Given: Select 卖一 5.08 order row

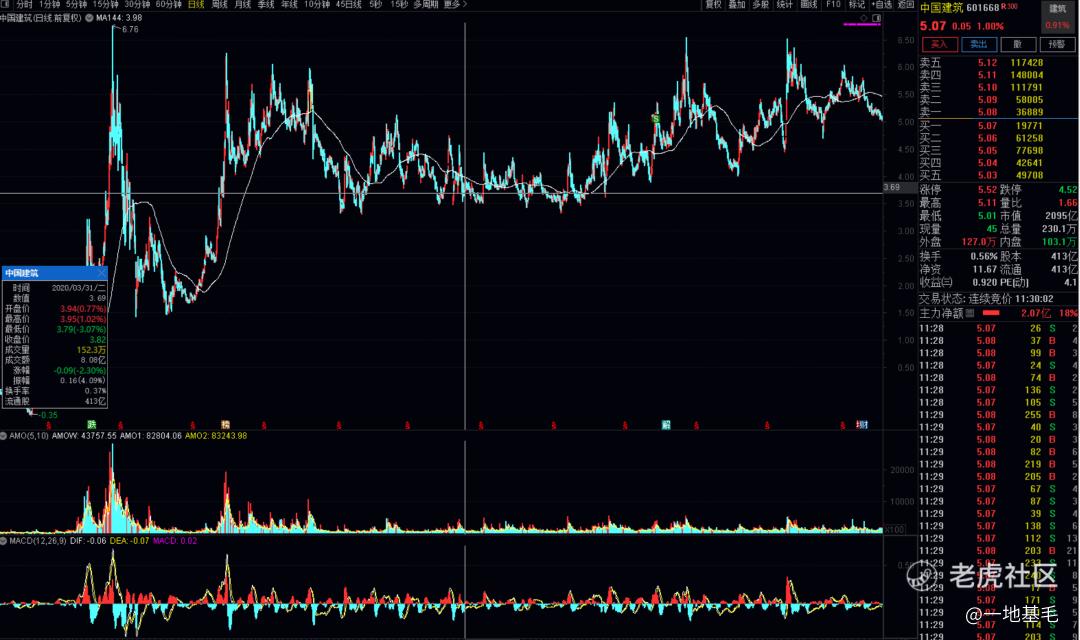Looking at the screenshot, I should (x=997, y=112).
